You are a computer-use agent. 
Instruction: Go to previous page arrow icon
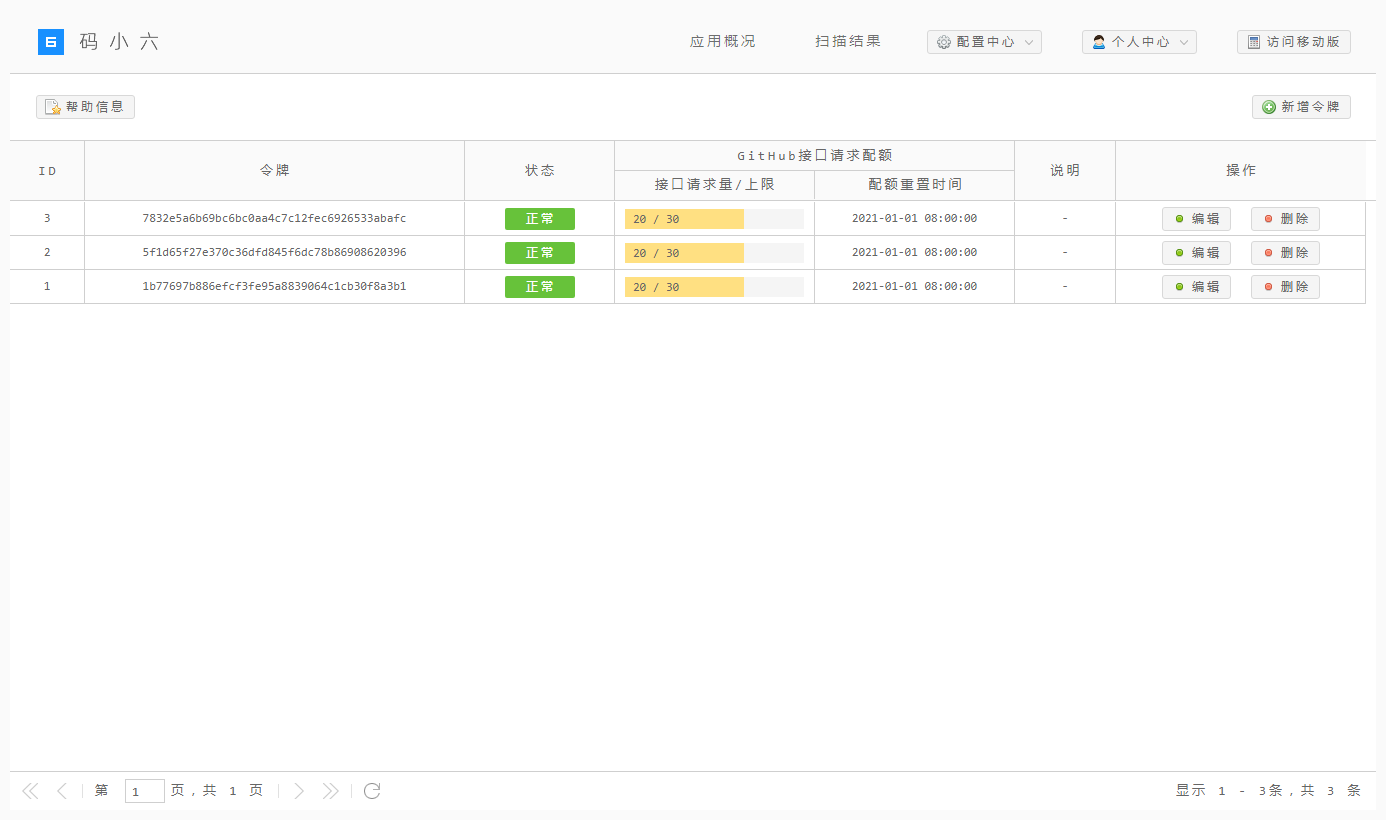pyautogui.click(x=62, y=791)
